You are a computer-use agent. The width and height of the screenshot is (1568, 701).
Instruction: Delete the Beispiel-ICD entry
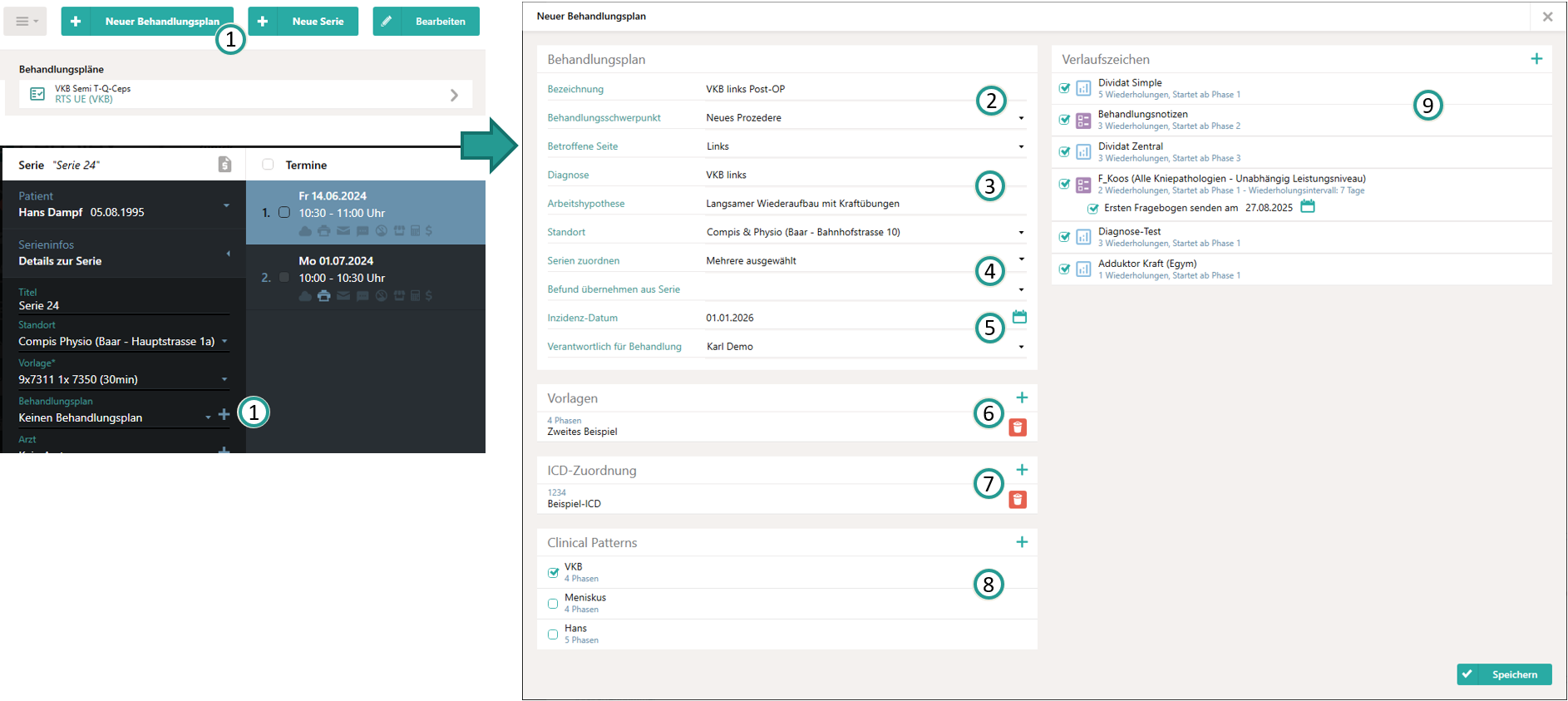[1018, 500]
